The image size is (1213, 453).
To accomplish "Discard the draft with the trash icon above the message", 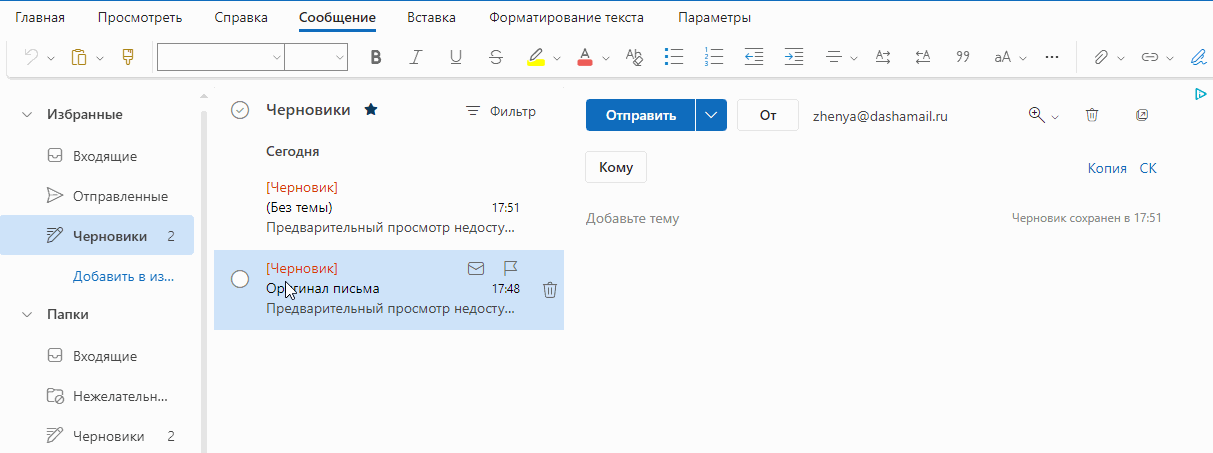I will coord(1092,115).
